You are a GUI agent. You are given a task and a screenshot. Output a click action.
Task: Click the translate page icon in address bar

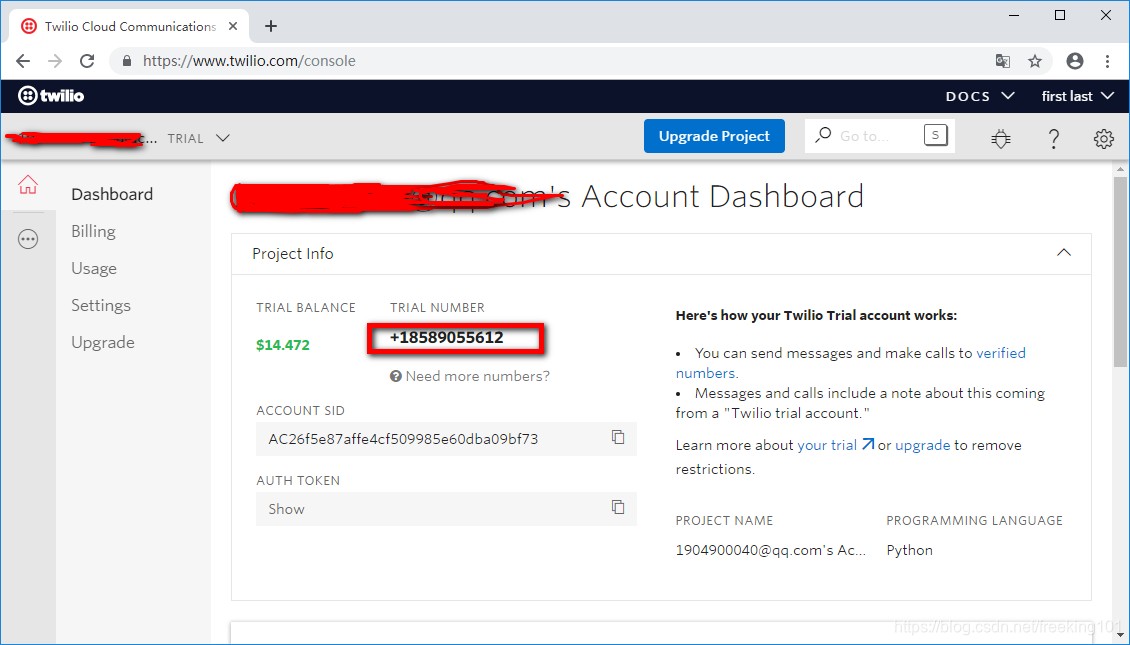(x=1002, y=61)
